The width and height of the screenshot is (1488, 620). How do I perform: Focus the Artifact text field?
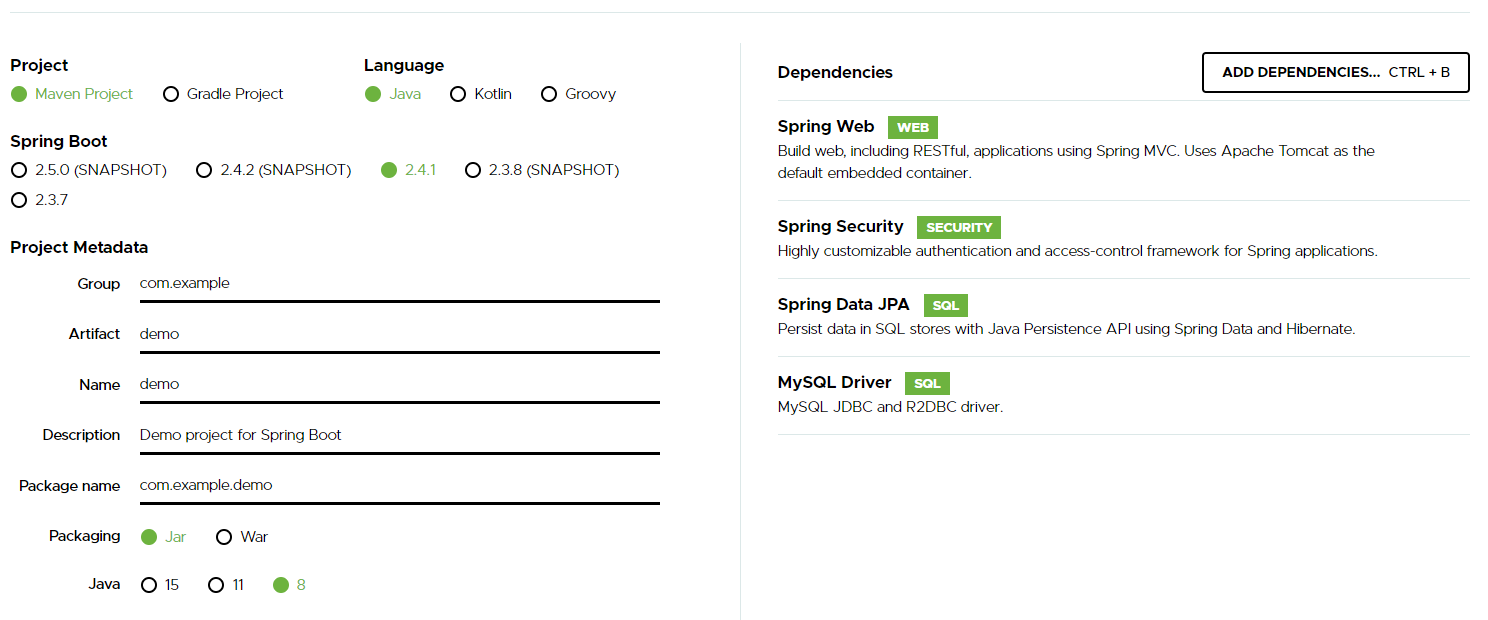tap(398, 334)
